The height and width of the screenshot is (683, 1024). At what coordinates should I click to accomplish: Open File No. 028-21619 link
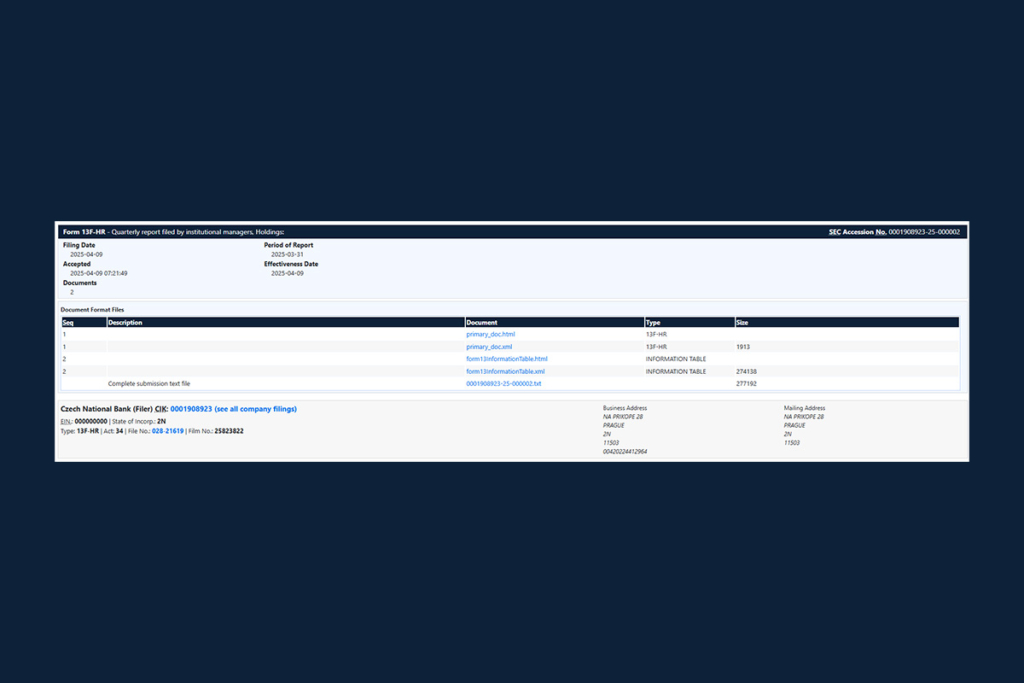(168, 431)
